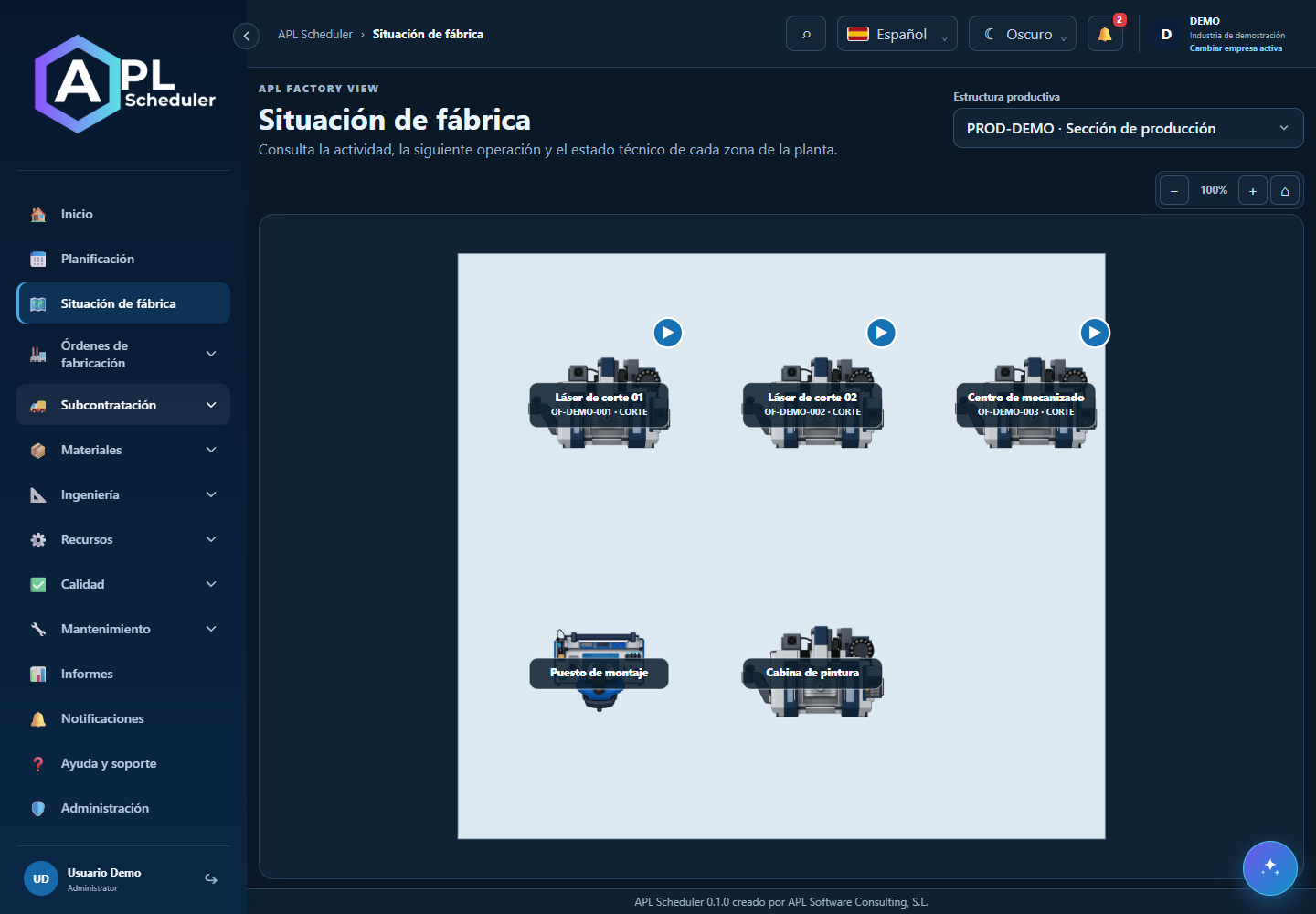Click the play badge on Láser de corte 02
The width and height of the screenshot is (1316, 914).
(x=881, y=333)
